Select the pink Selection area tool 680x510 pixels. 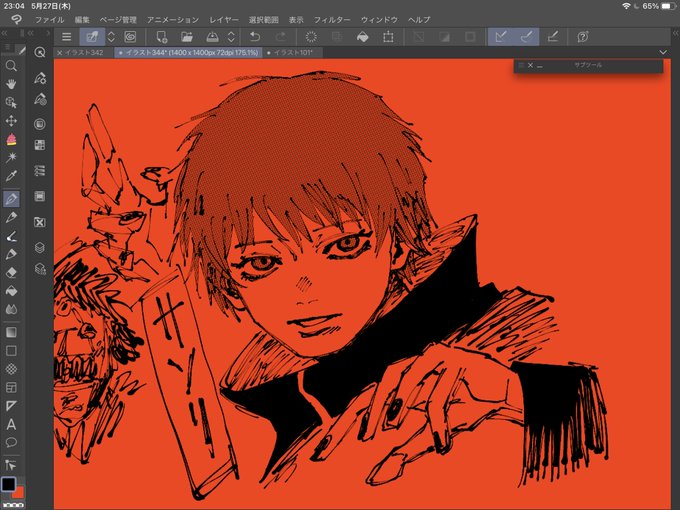[11, 139]
